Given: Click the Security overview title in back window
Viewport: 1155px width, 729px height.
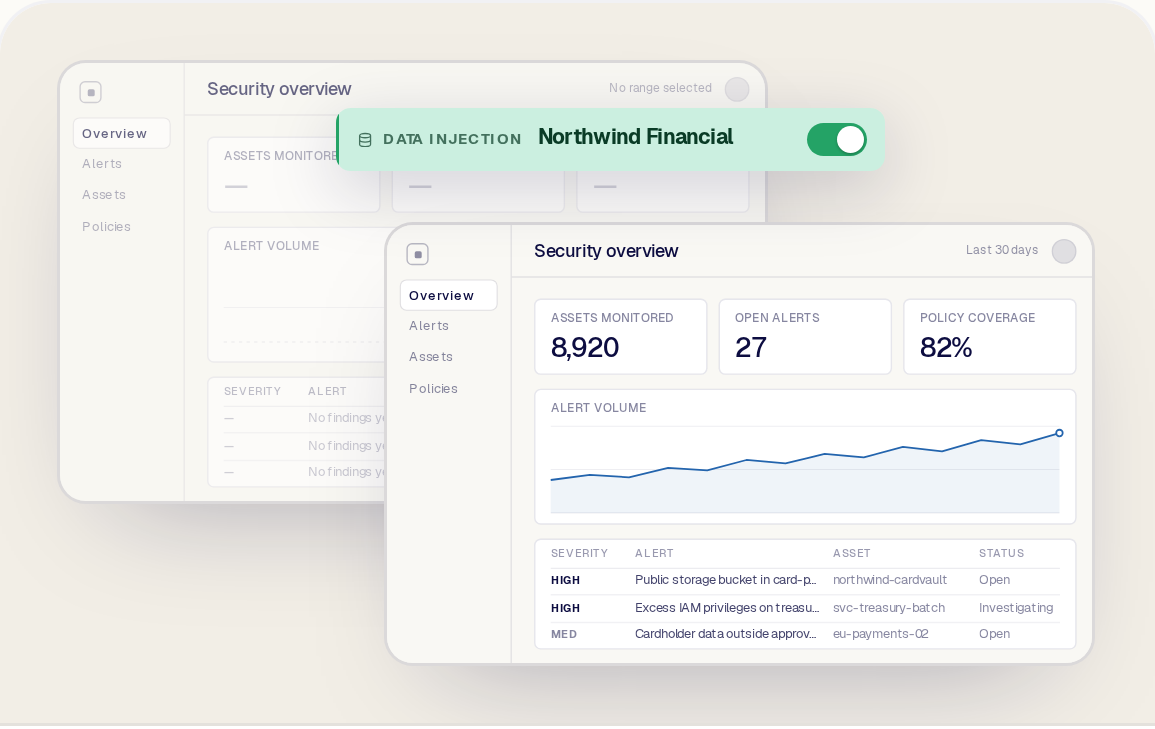Looking at the screenshot, I should pyautogui.click(x=278, y=89).
